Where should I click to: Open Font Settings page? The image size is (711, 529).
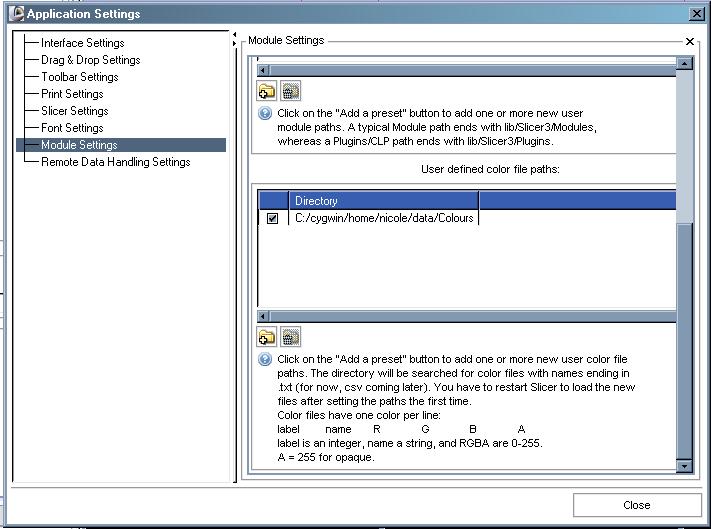[x=72, y=128]
